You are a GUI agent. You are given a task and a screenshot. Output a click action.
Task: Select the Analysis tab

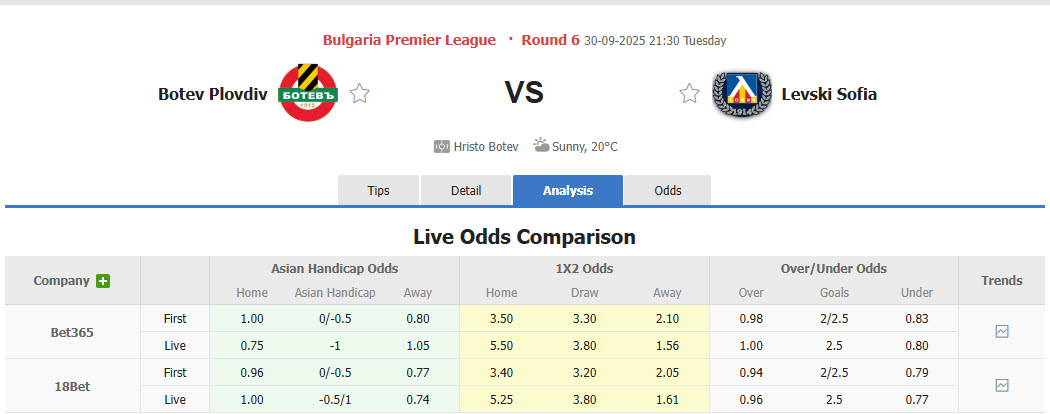tap(568, 190)
